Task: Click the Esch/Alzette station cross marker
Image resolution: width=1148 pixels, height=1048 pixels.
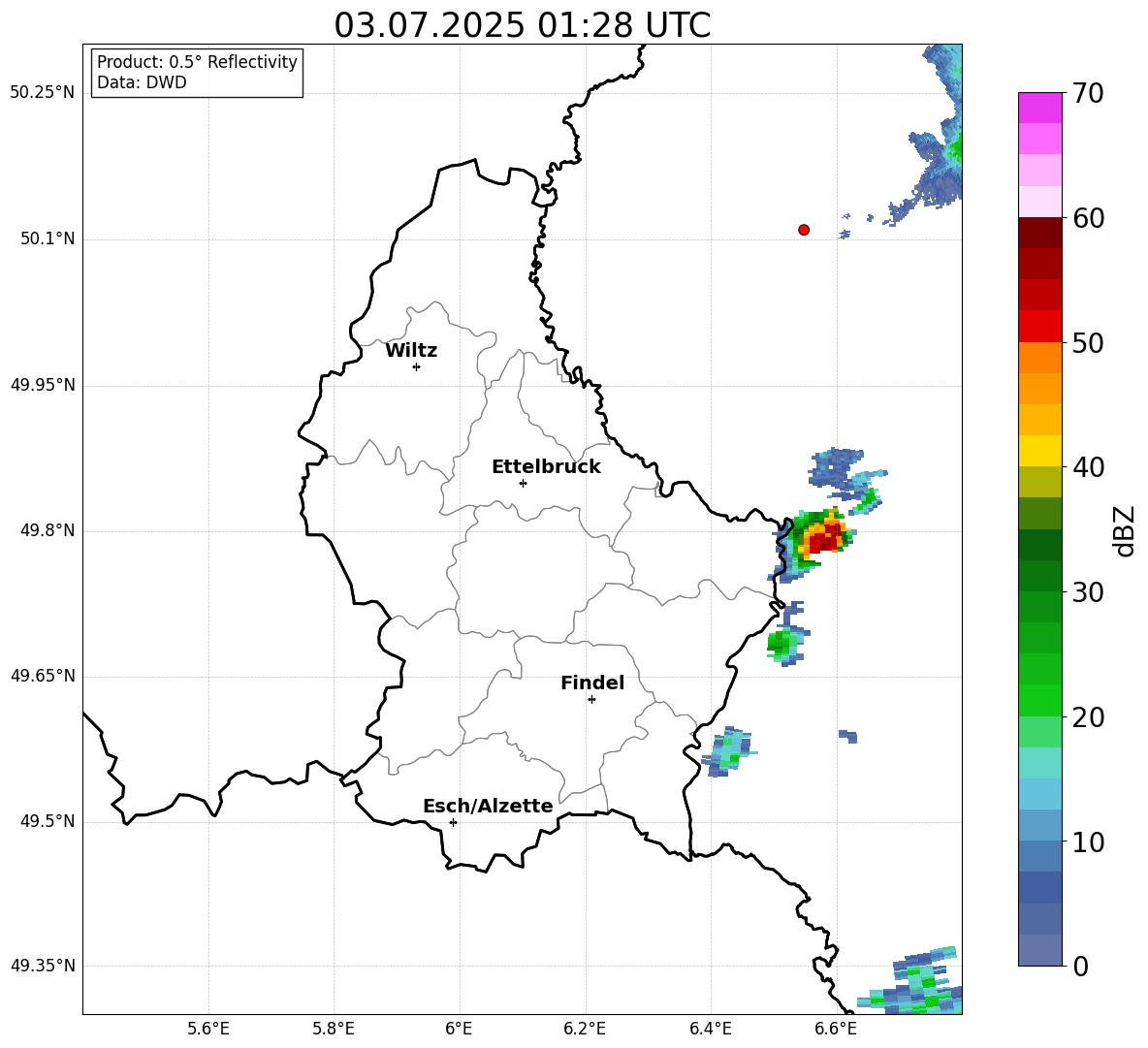Action: (x=453, y=822)
